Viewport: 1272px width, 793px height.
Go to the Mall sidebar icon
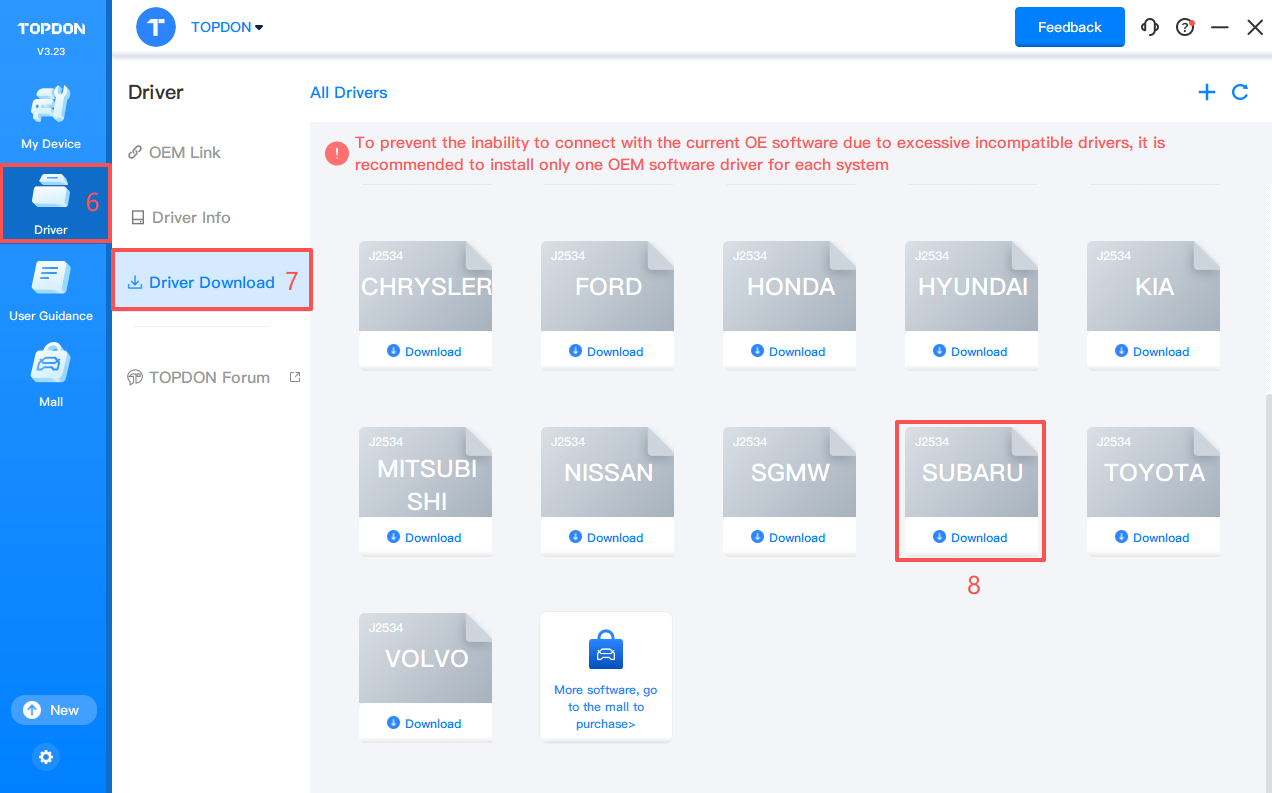coord(51,376)
